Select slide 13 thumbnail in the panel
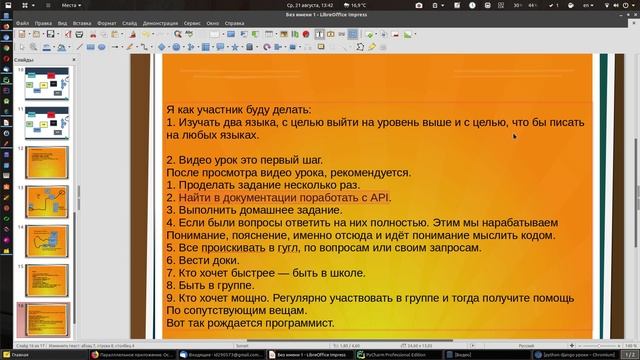Viewport: 640px width, 360px height. click(x=47, y=202)
